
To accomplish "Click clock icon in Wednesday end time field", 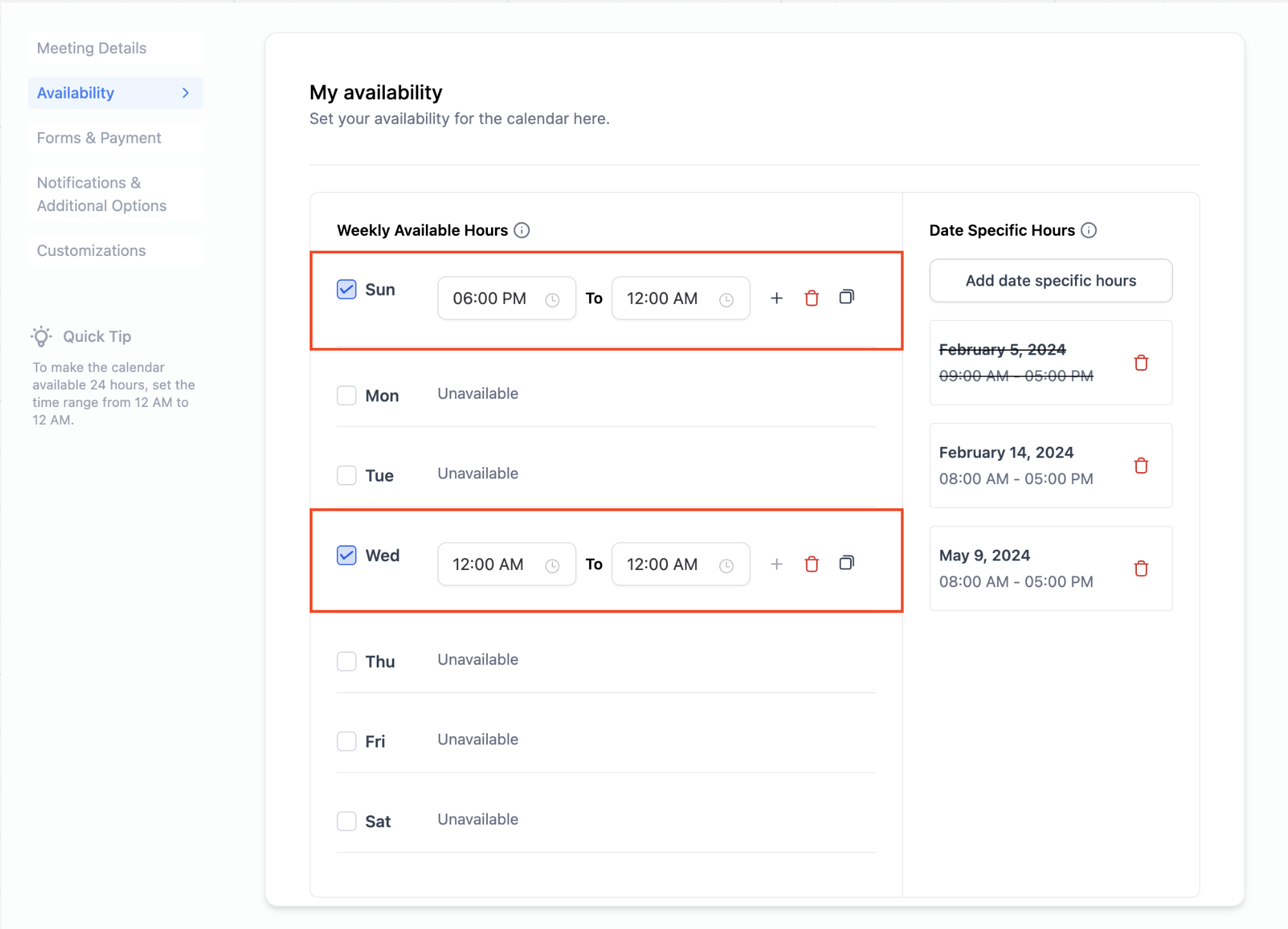I will (x=726, y=566).
